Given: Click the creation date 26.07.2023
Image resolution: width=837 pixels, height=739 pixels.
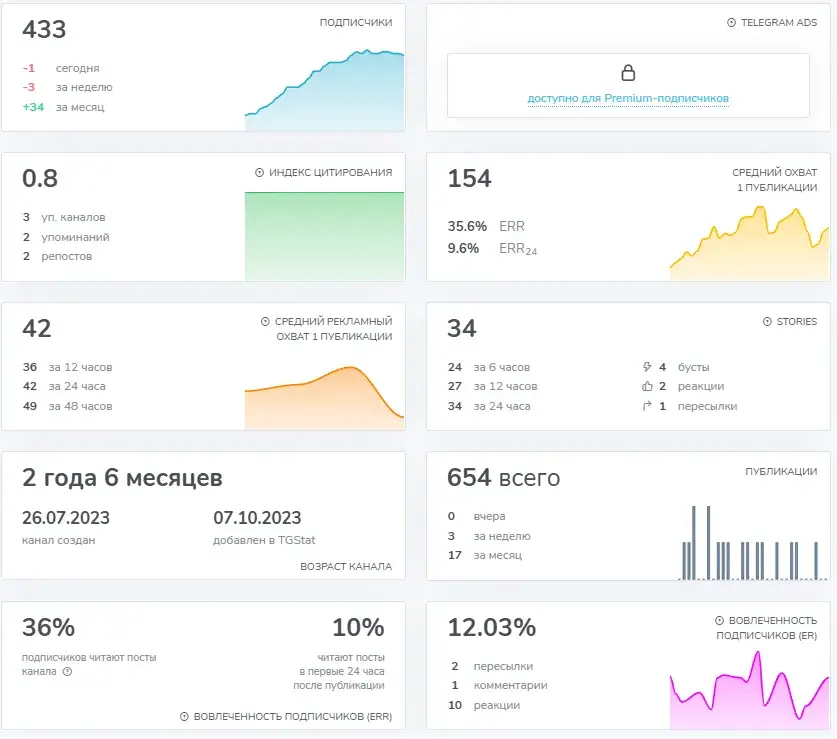Looking at the screenshot, I should pyautogui.click(x=66, y=517).
